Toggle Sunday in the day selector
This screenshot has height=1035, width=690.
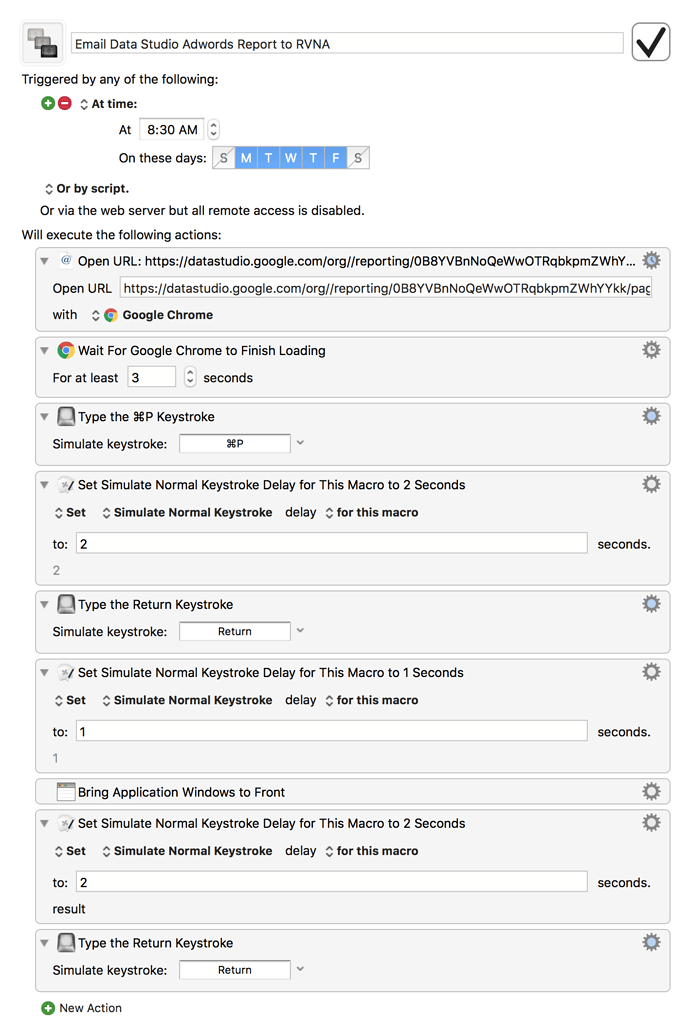click(224, 158)
